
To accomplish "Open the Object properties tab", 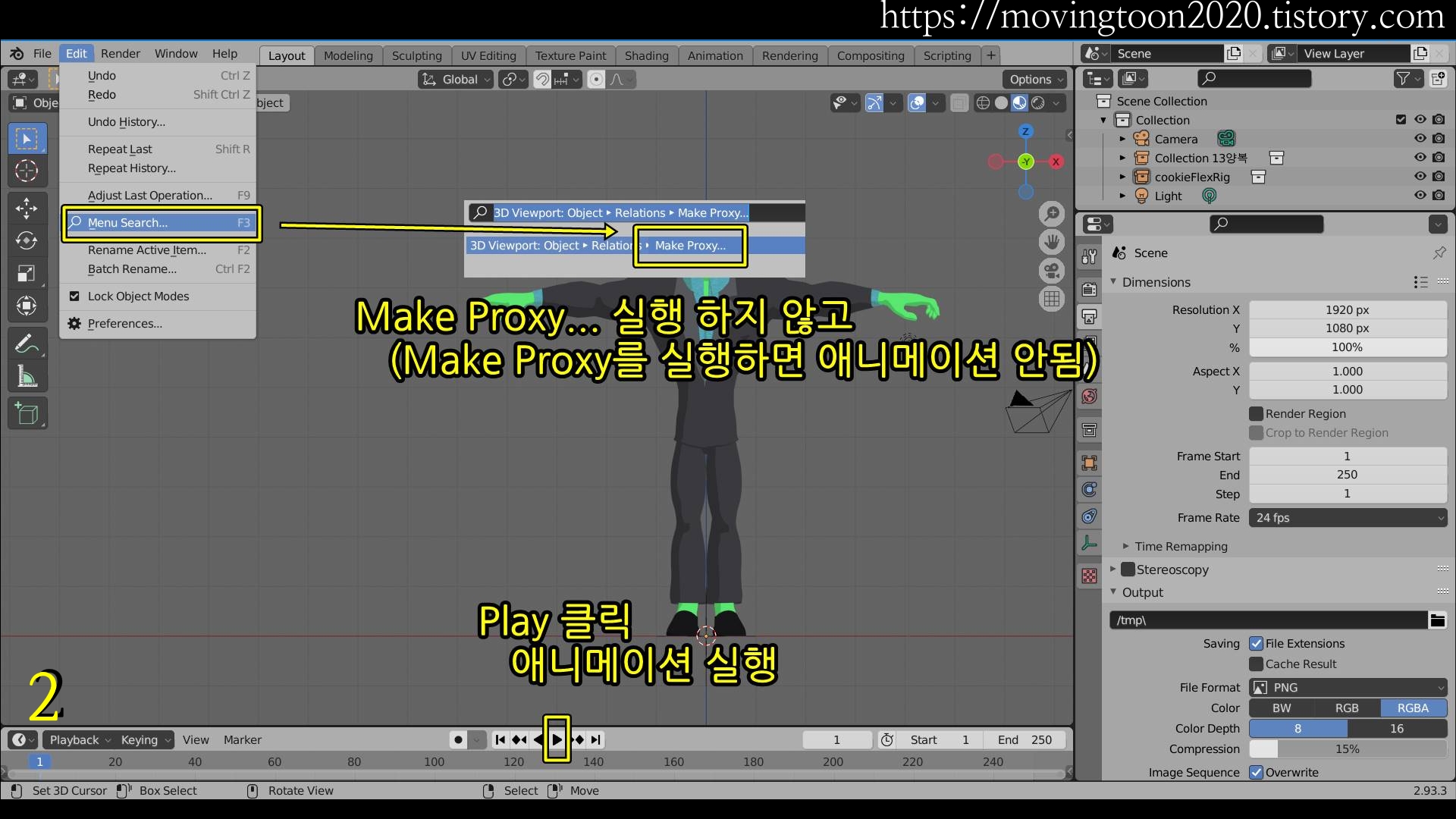I will pos(1090,463).
